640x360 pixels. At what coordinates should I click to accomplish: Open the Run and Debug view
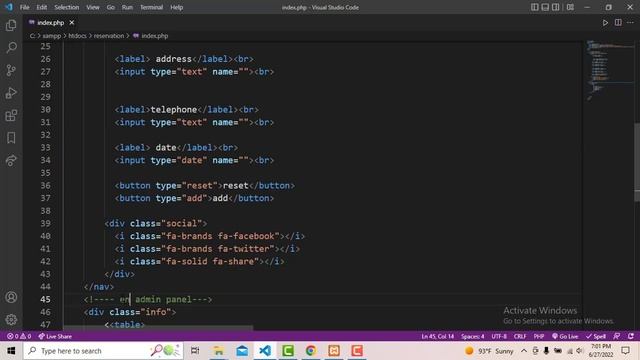(x=11, y=93)
